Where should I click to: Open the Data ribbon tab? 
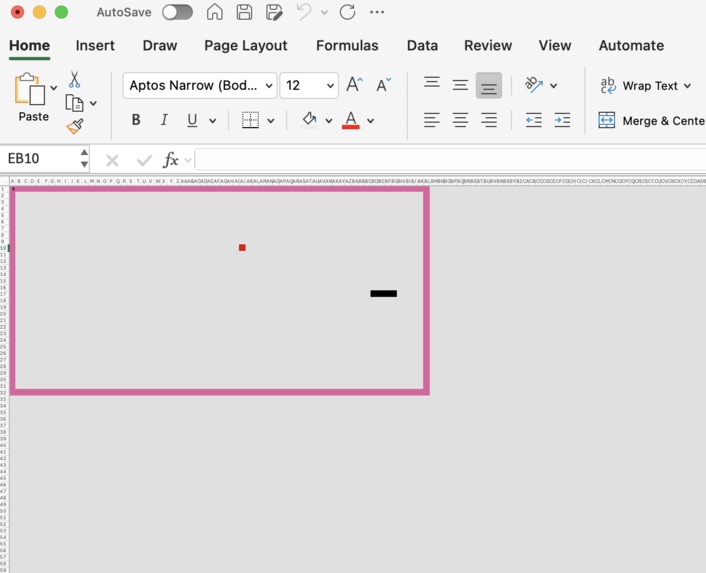pyautogui.click(x=422, y=45)
